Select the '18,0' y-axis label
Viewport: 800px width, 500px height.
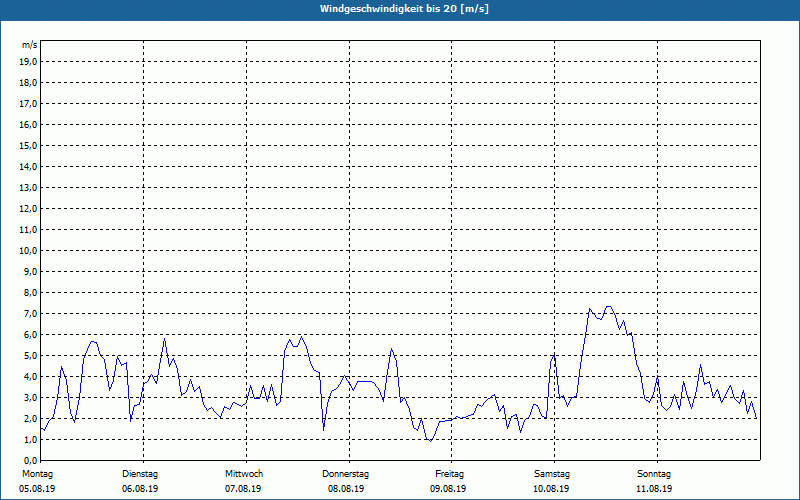pos(28,83)
